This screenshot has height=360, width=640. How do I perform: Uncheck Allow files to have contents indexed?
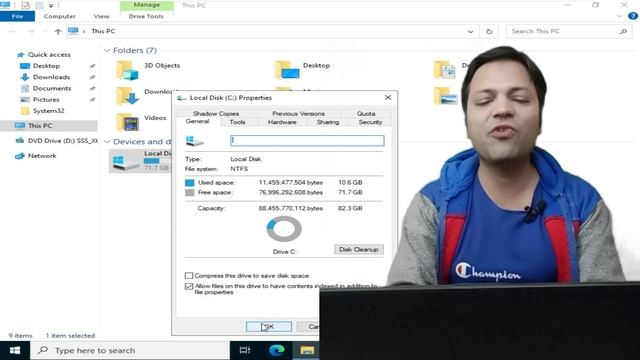click(189, 286)
